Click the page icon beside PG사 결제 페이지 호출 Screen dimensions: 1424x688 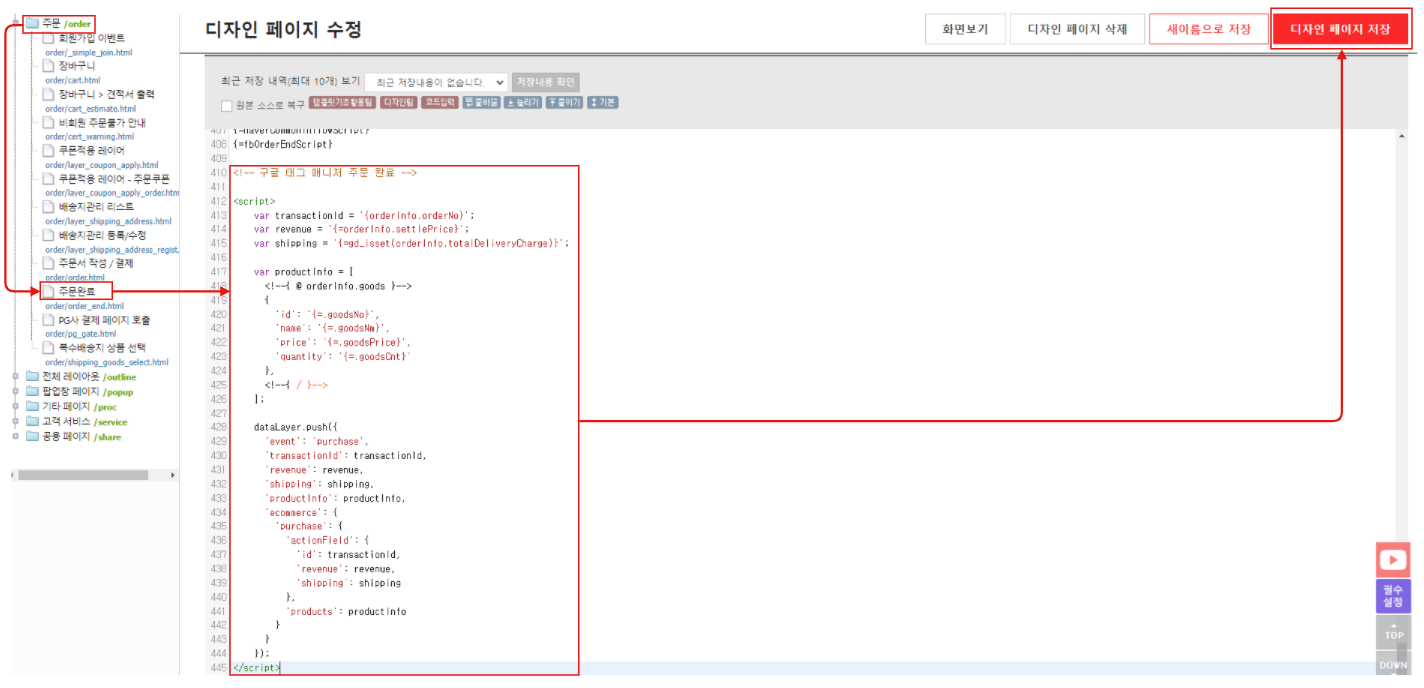tap(48, 320)
